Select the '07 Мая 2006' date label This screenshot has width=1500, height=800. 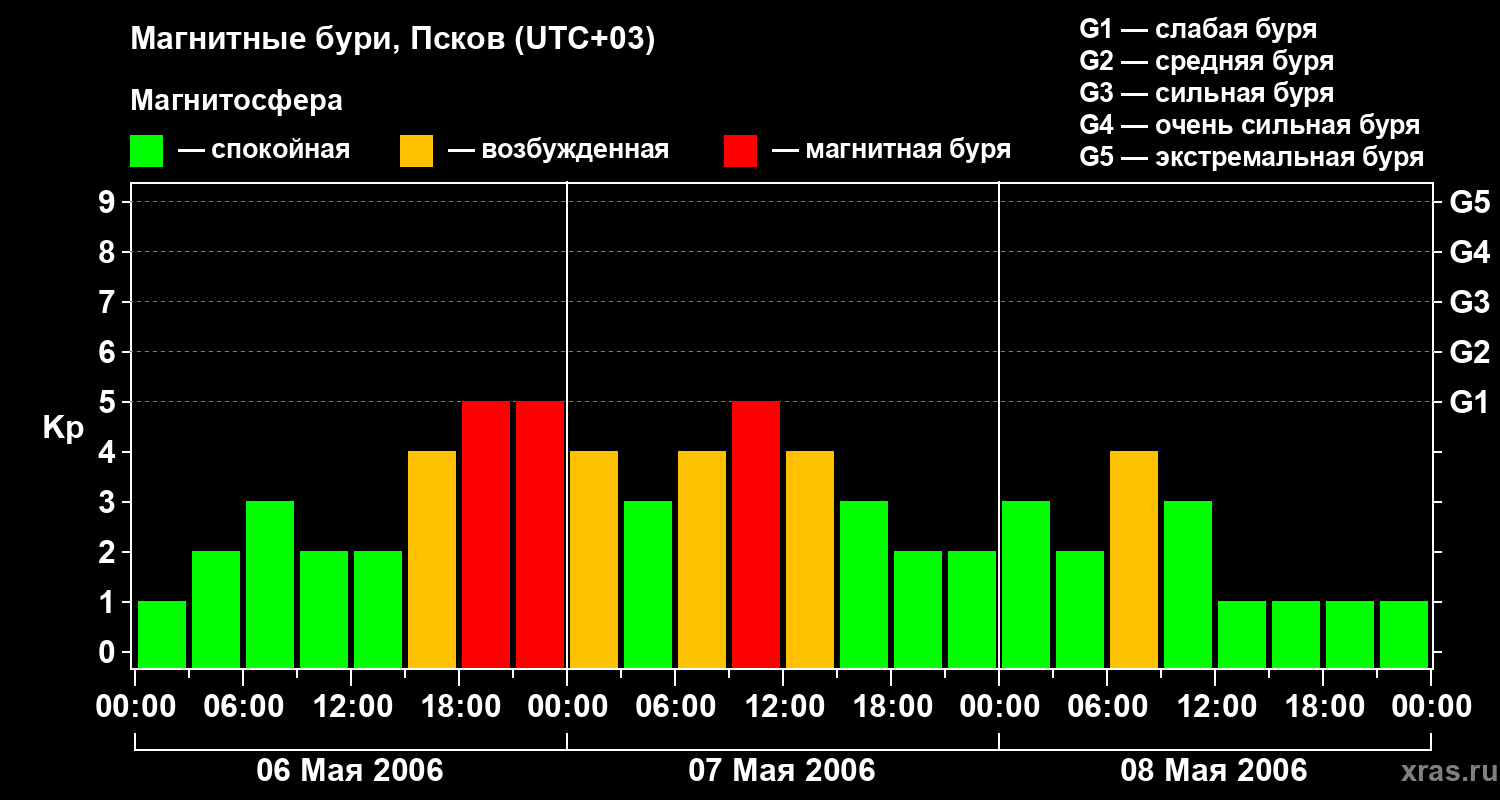tap(782, 771)
